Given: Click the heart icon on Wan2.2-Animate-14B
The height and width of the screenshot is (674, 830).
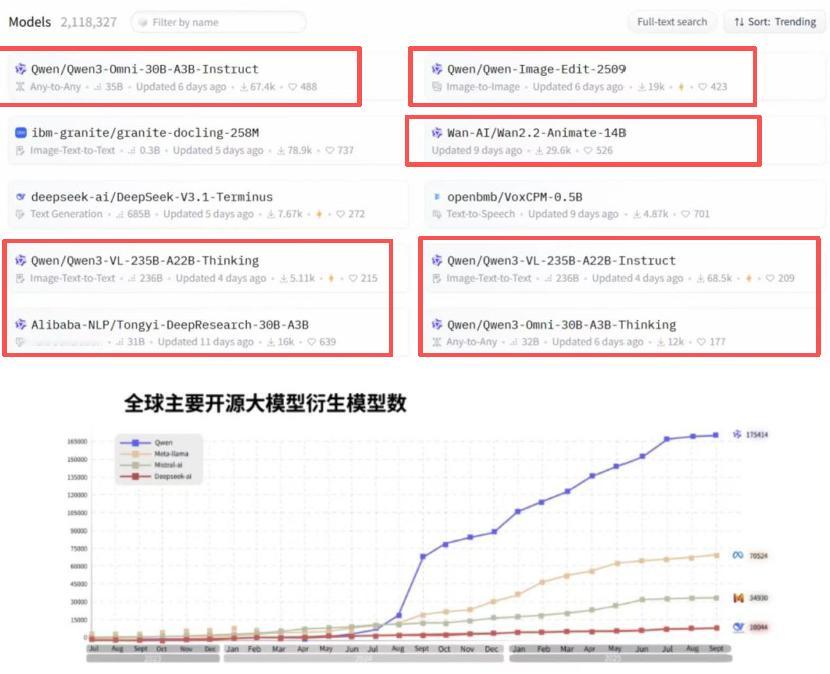Looking at the screenshot, I should click(x=588, y=150).
